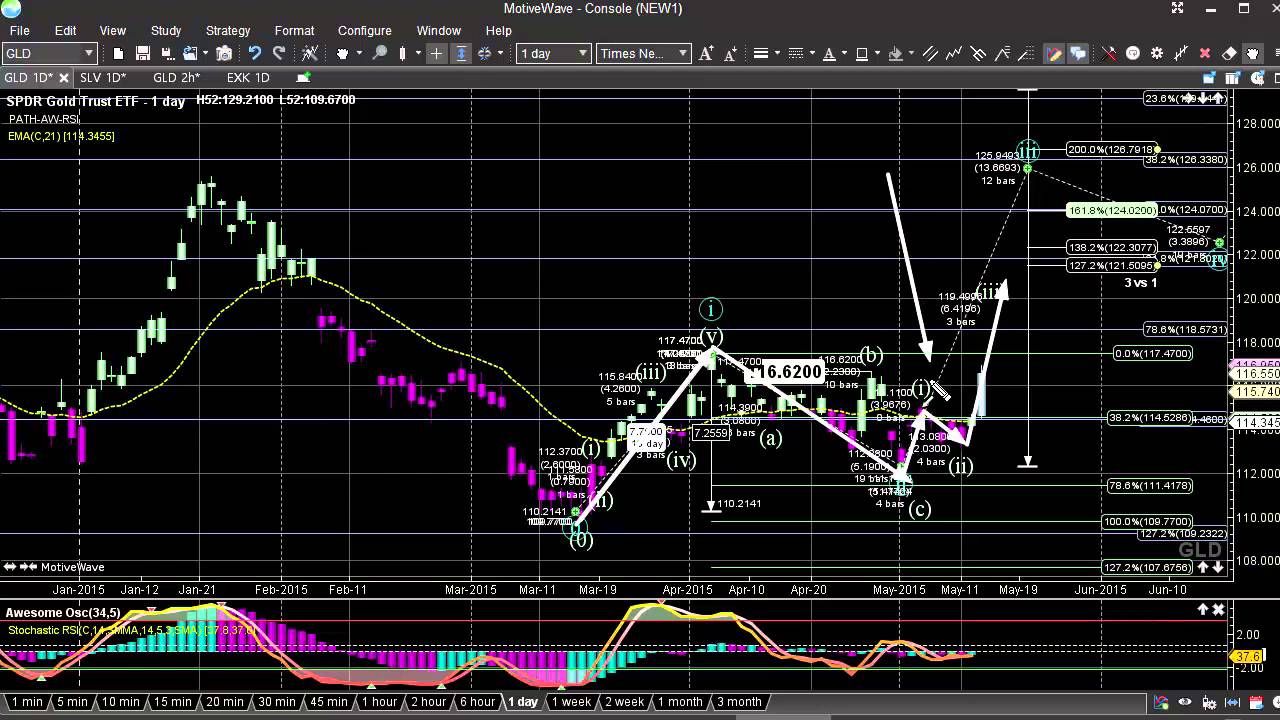The height and width of the screenshot is (720, 1280).
Task: Click the 116.6200 price label box
Action: click(x=785, y=372)
